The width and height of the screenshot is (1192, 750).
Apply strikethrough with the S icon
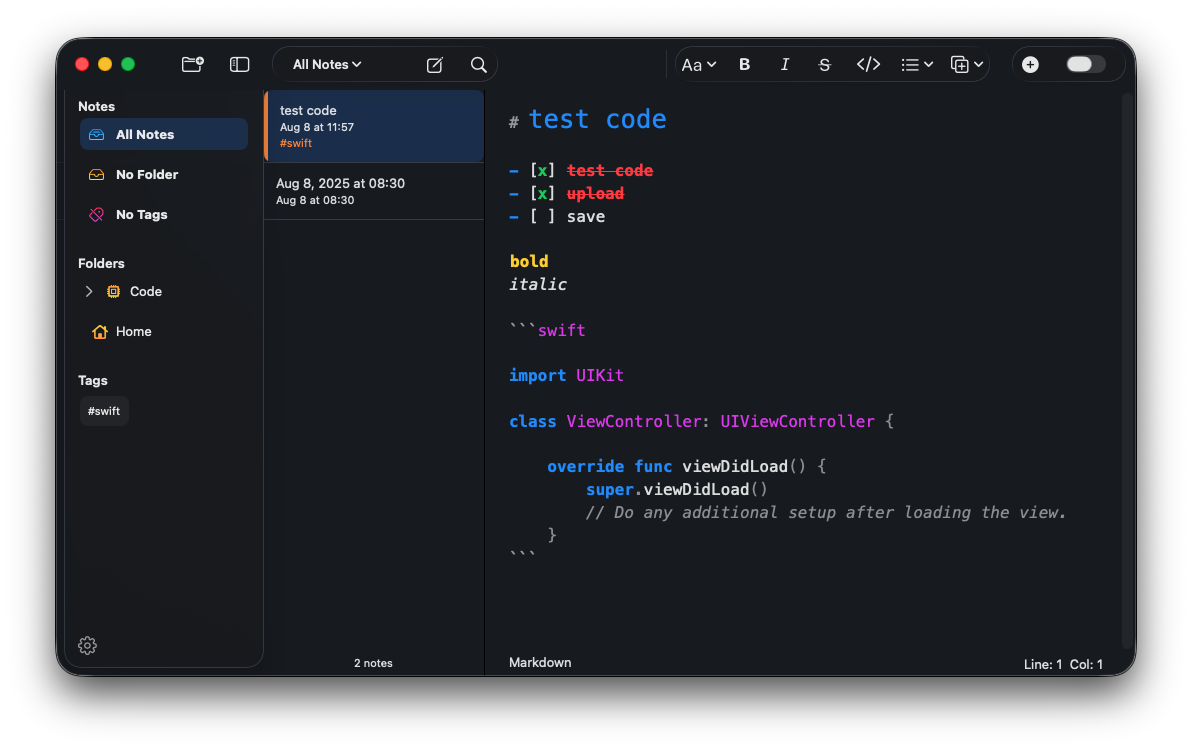[824, 64]
